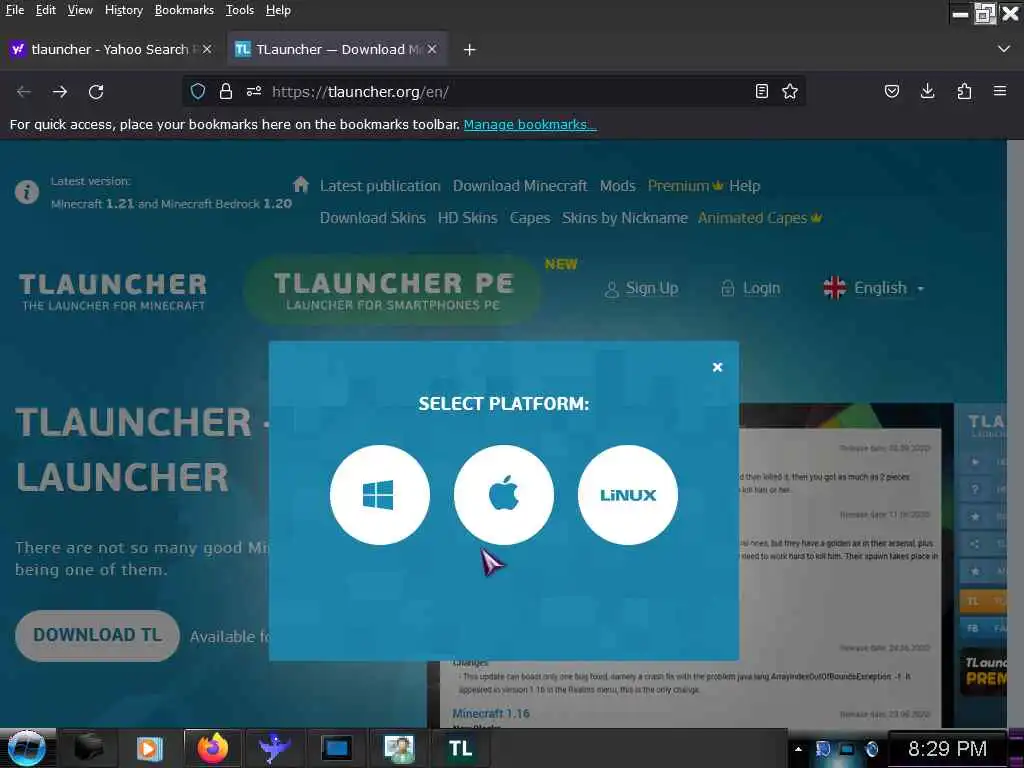This screenshot has width=1024, height=768.
Task: Open the Latest publication link
Action: pyautogui.click(x=380, y=186)
